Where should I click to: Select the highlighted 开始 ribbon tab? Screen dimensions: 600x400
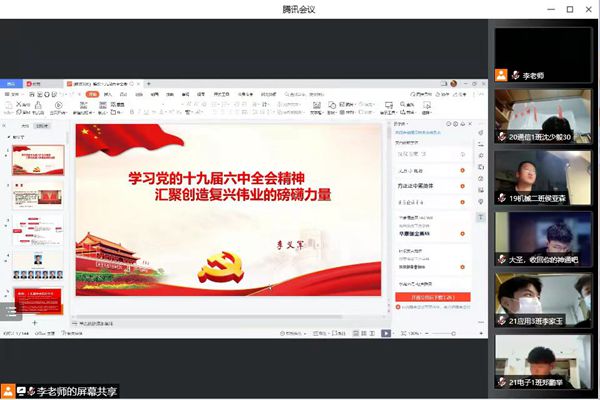[92, 93]
